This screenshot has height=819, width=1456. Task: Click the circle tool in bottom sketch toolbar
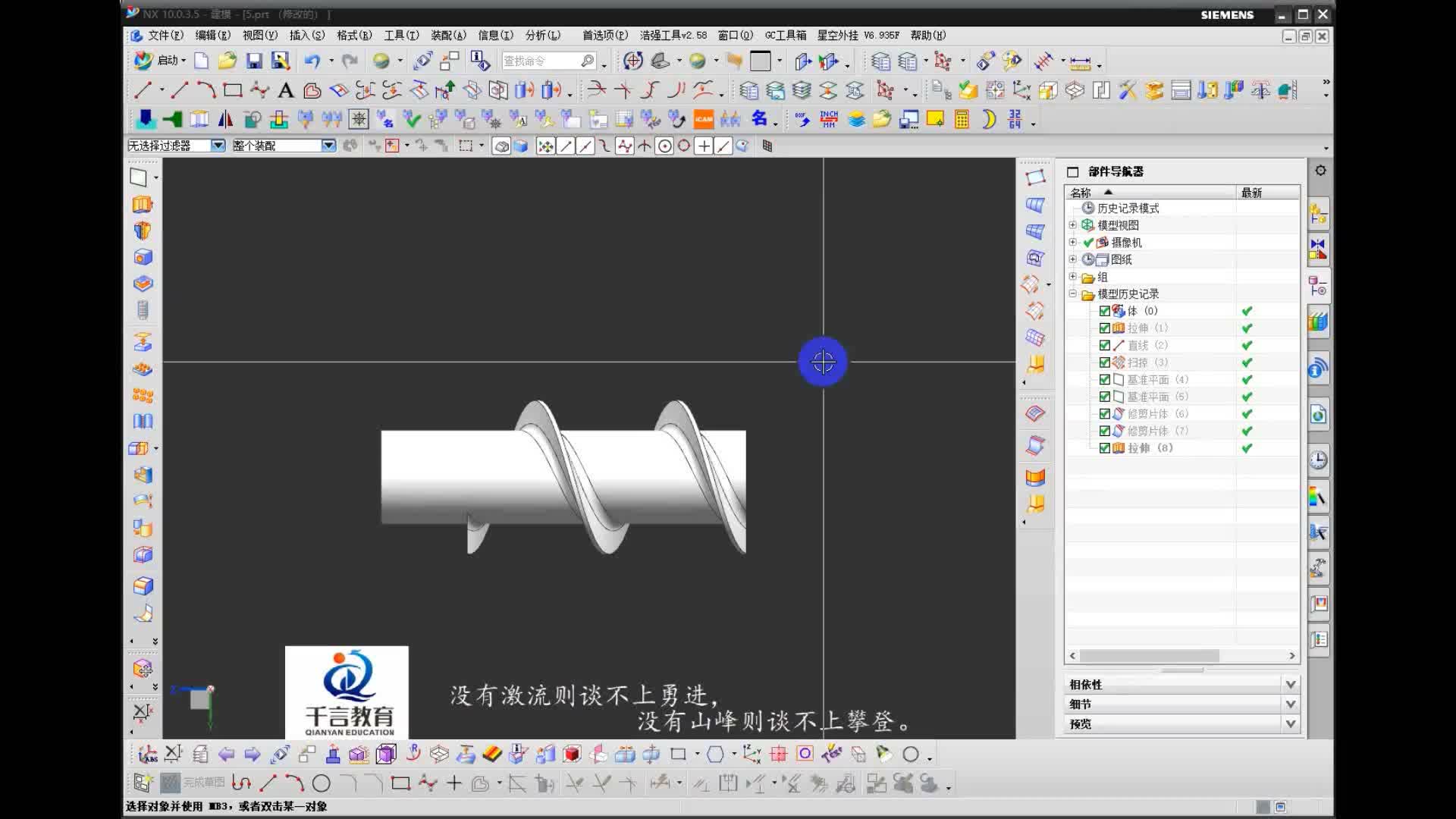(322, 783)
